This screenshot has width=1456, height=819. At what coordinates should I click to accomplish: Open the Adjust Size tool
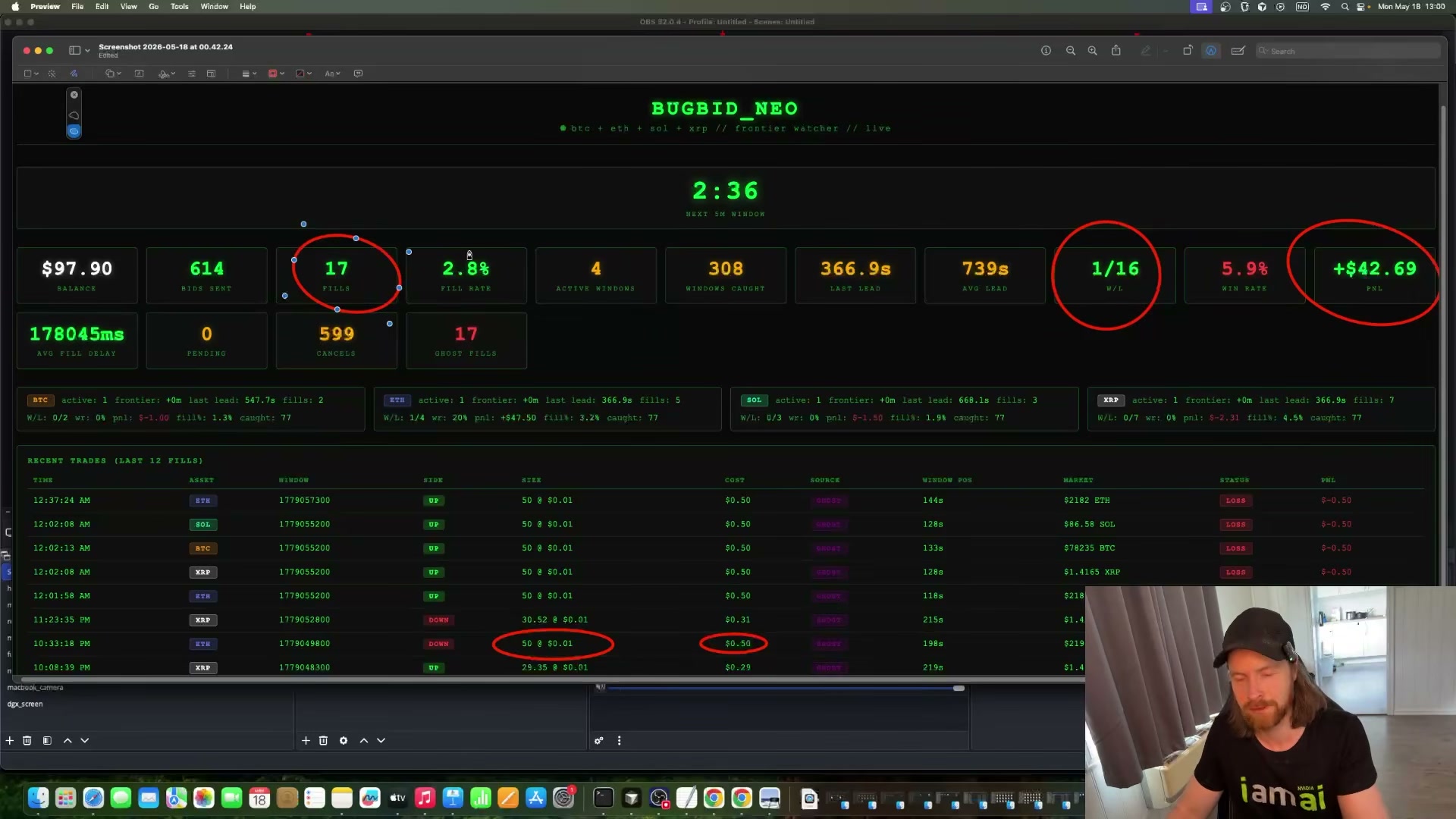pos(211,74)
